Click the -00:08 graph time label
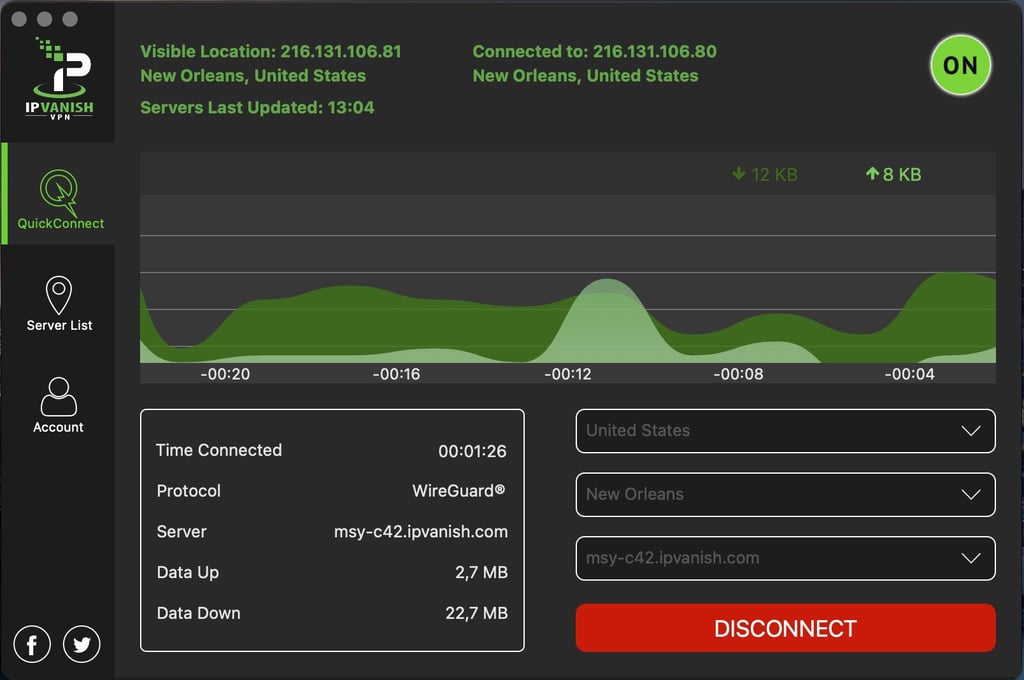This screenshot has width=1024, height=680. (739, 374)
